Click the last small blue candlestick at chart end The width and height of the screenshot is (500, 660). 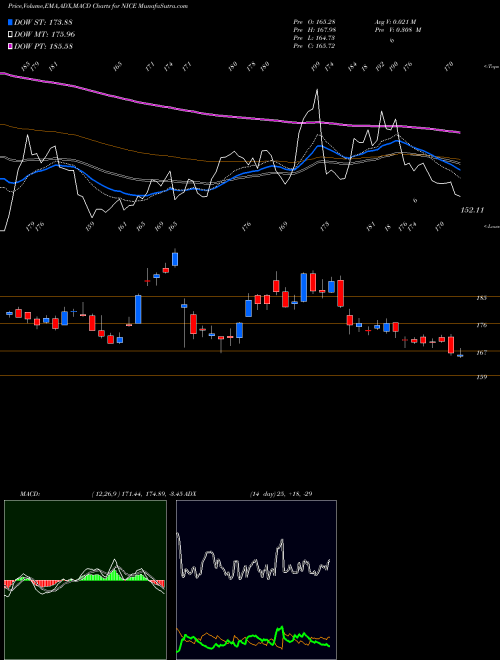point(460,355)
